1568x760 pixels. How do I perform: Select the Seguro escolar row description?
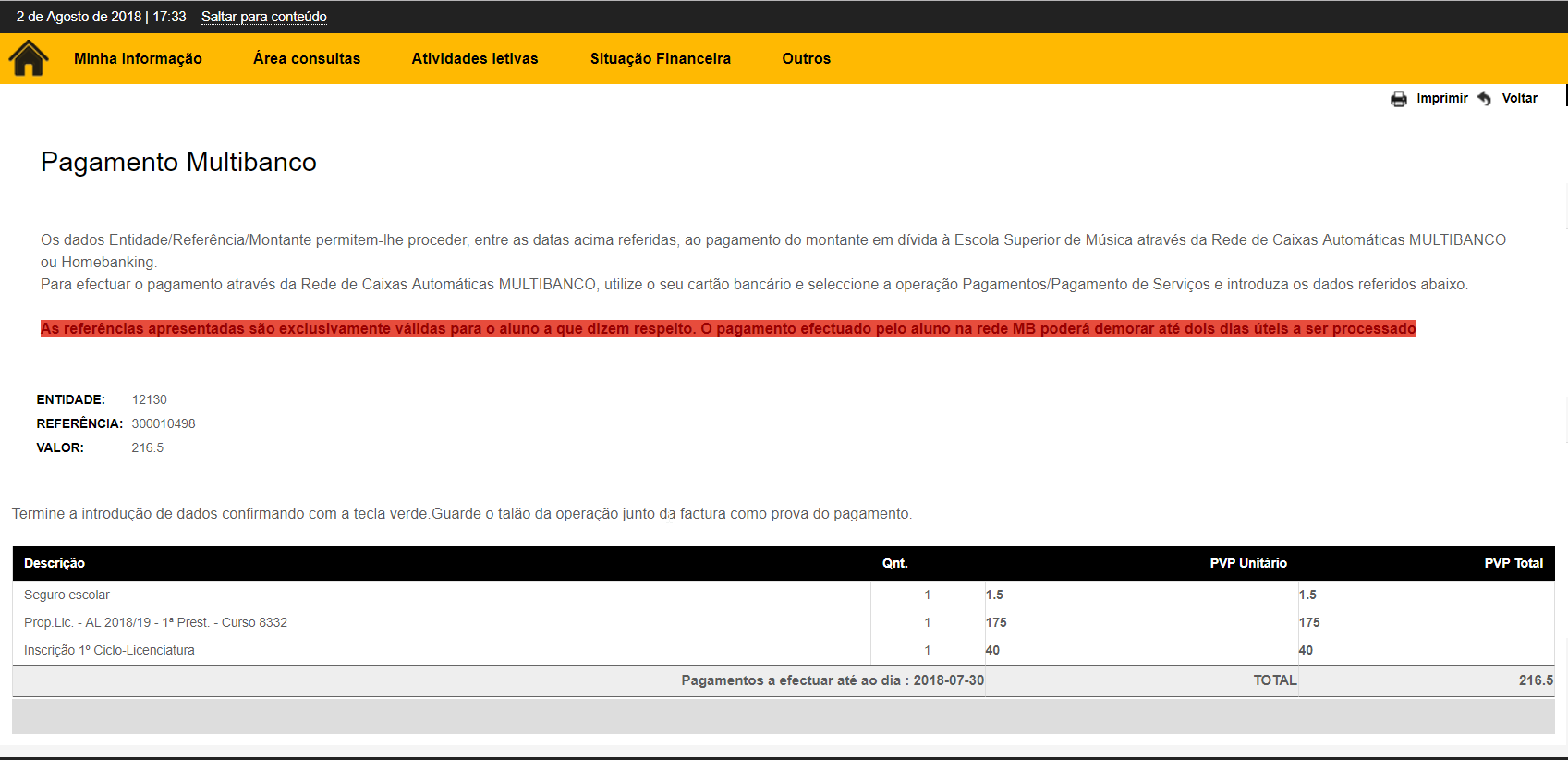(x=67, y=595)
